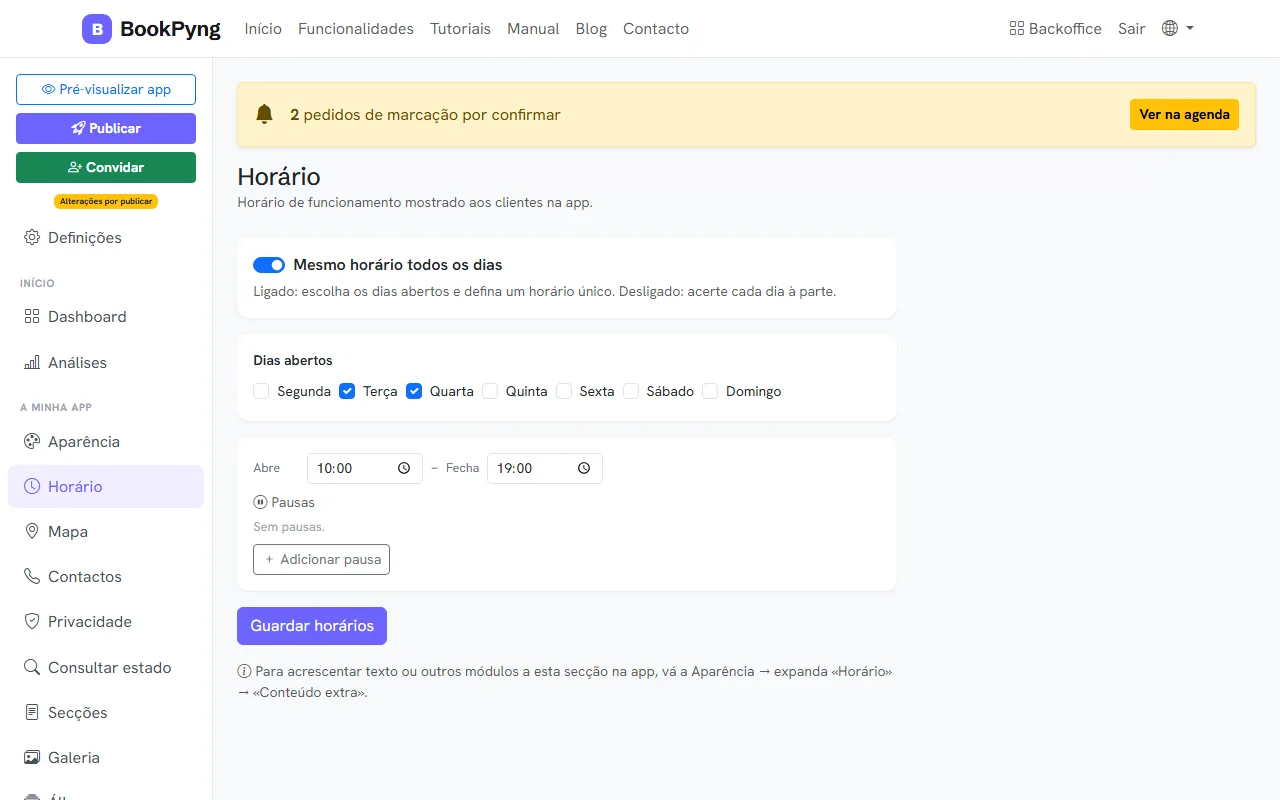This screenshot has height=800, width=1280.
Task: Click the Secções document icon
Action: point(31,712)
